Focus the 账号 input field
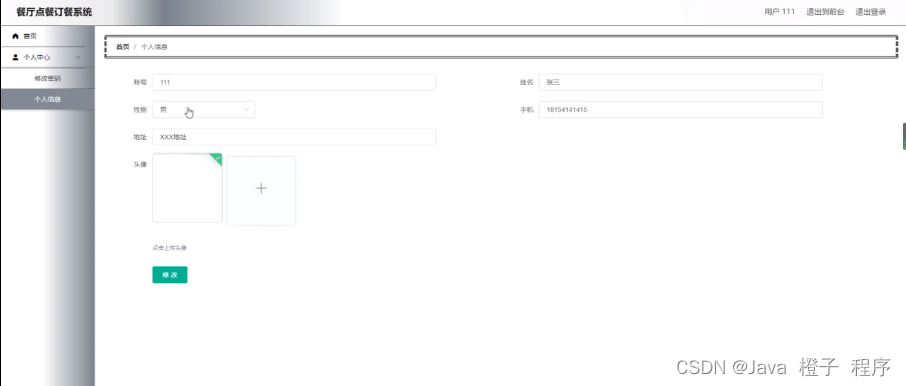 (294, 82)
